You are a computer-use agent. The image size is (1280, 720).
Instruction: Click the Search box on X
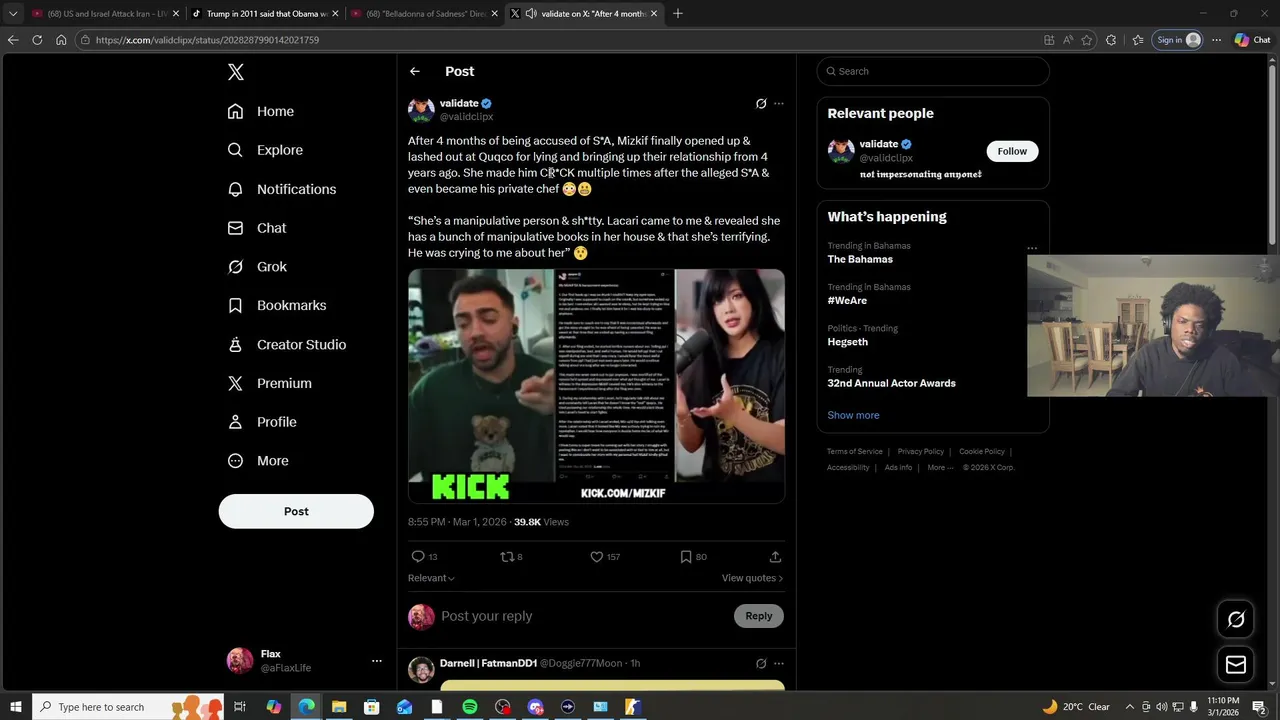pos(933,71)
